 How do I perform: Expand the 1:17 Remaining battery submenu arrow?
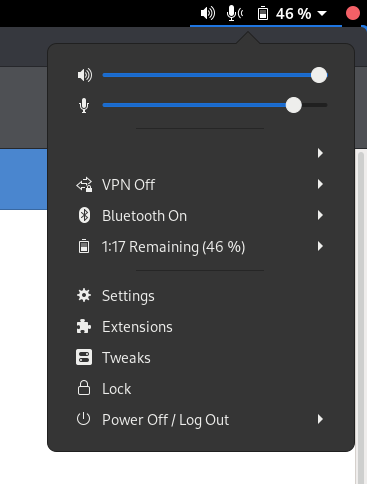tap(320, 246)
